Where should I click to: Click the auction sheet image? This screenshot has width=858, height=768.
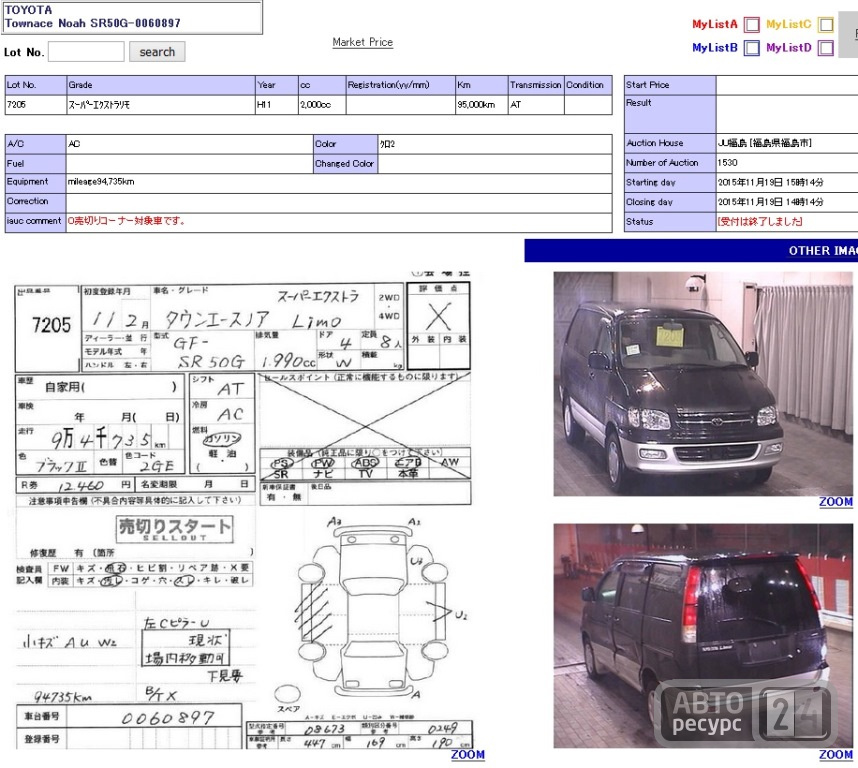pos(244,510)
